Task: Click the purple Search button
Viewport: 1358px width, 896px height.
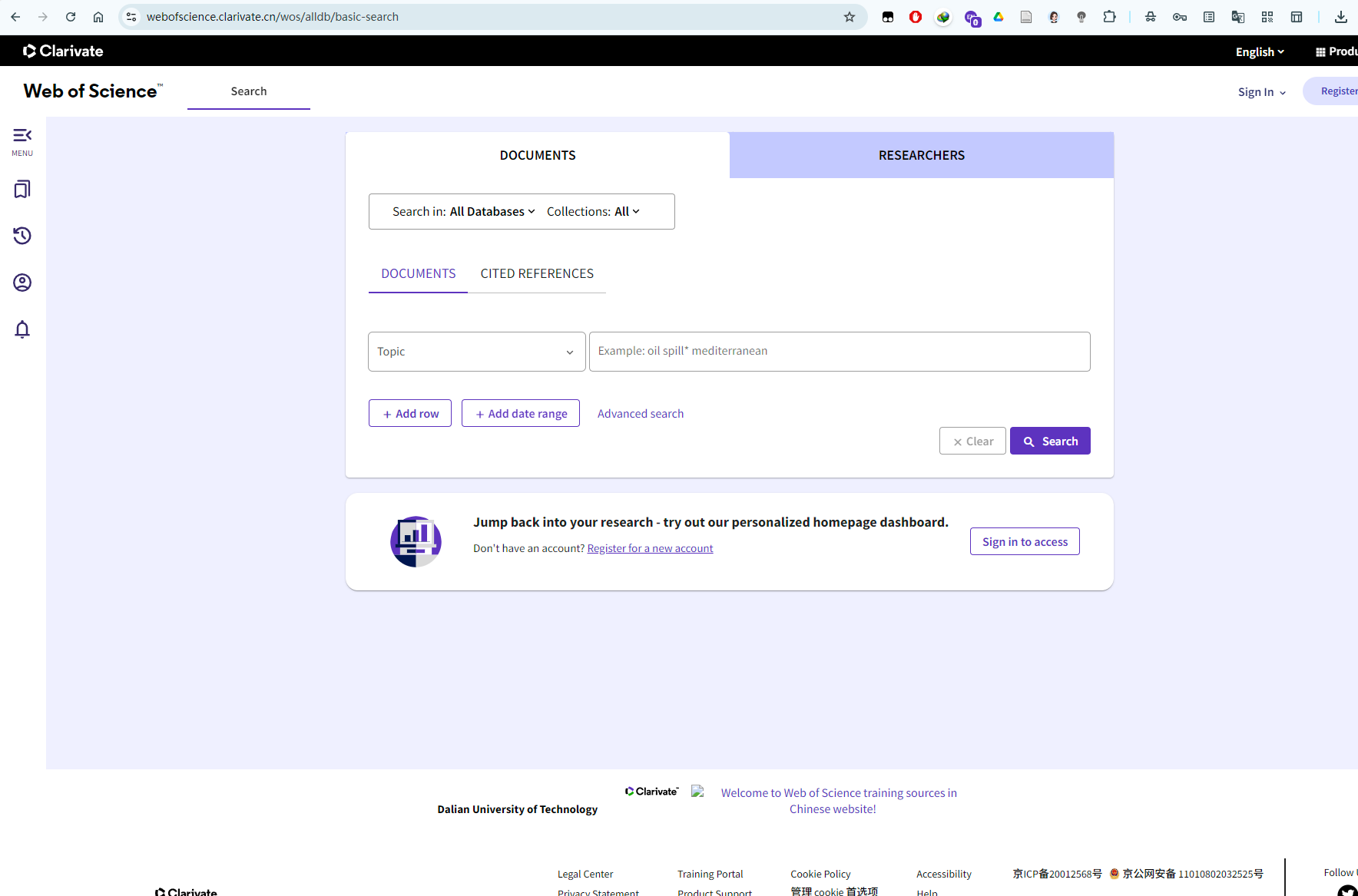Action: (x=1050, y=441)
